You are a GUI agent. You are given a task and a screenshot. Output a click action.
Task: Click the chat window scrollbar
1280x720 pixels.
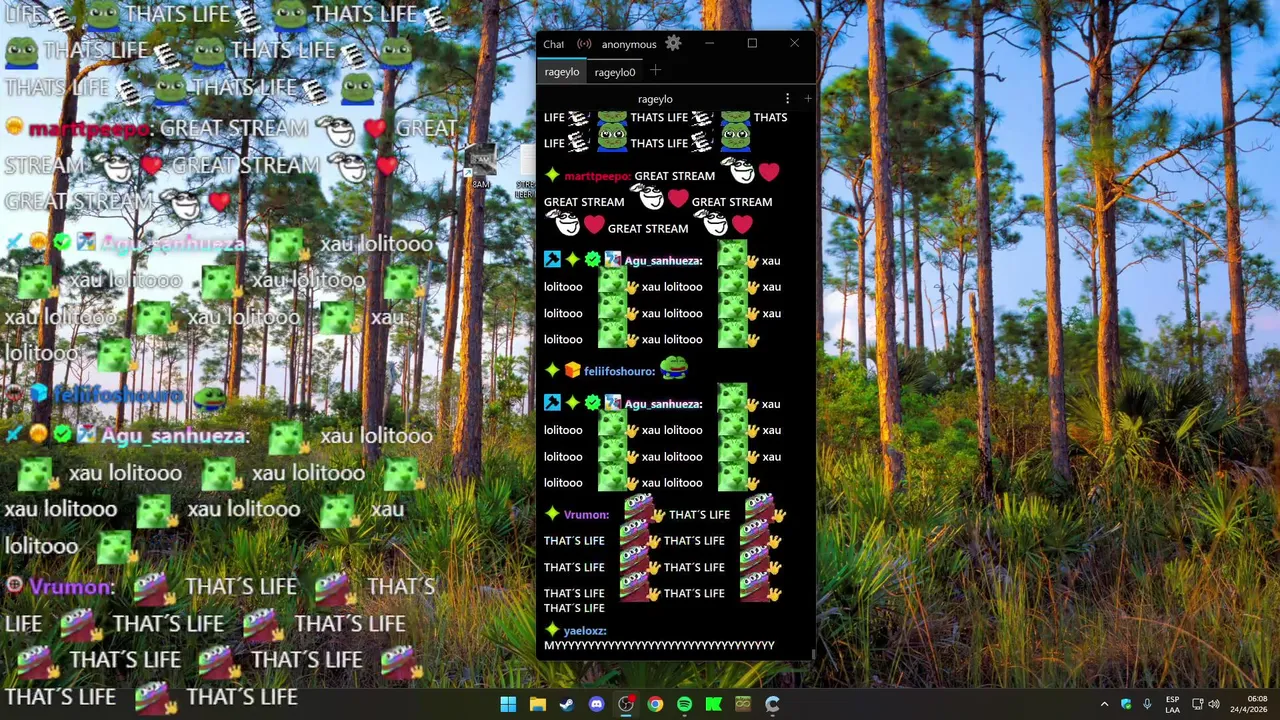pos(813,655)
